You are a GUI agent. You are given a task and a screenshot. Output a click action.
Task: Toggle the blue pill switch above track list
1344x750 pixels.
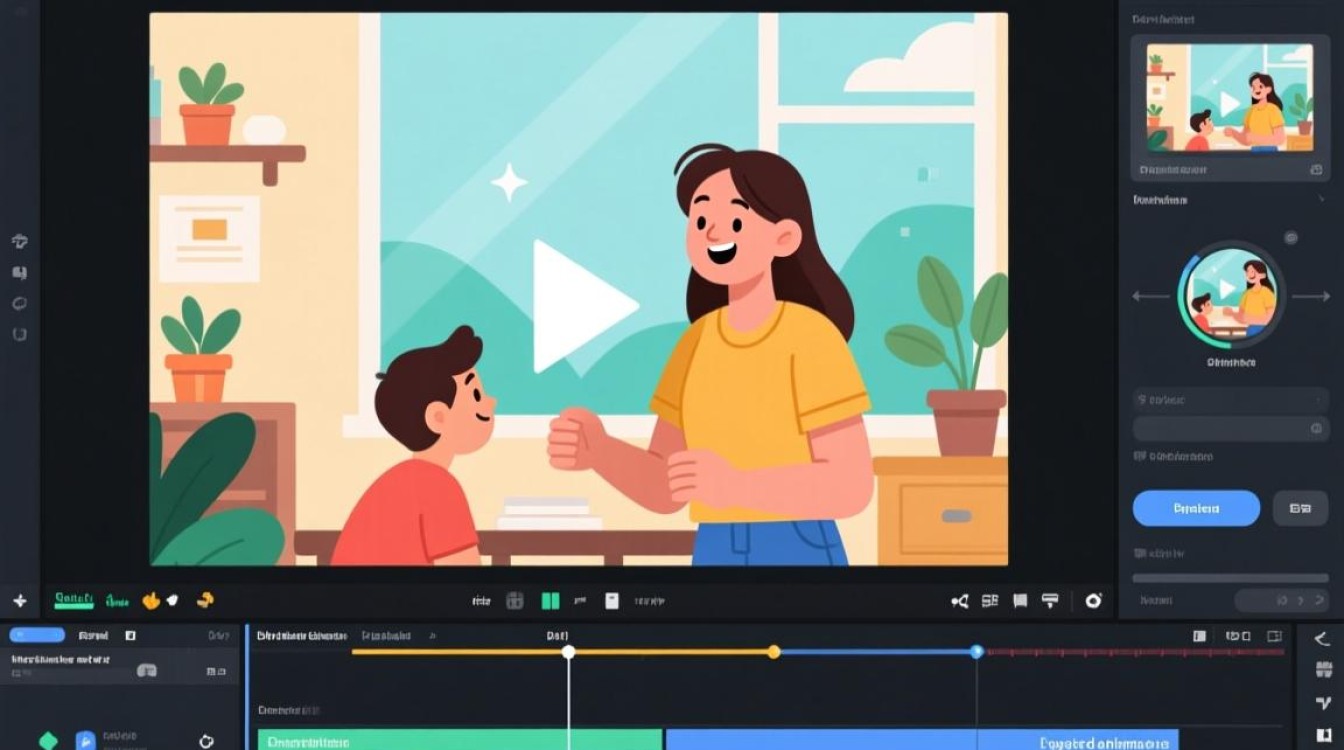coord(37,635)
